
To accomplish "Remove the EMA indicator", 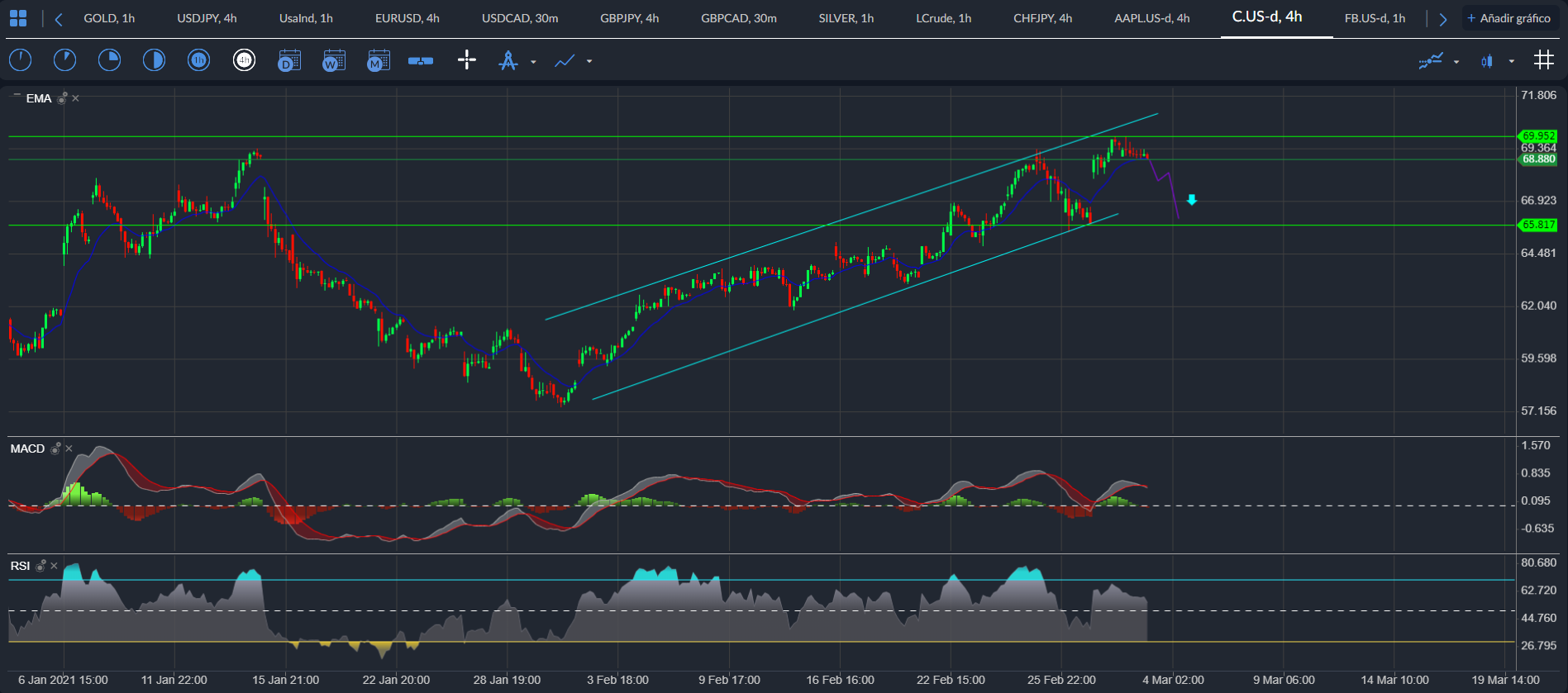I will coord(75,98).
